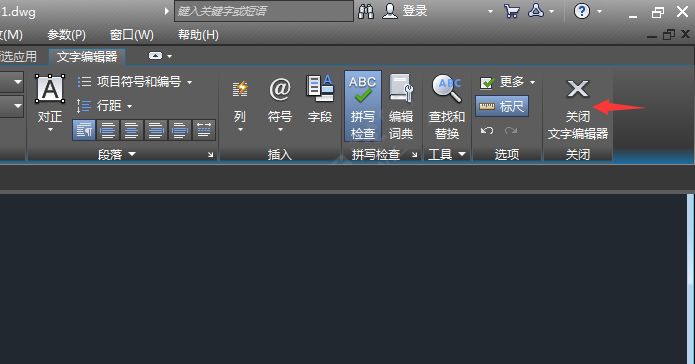
Task: Open spell check settings launcher arrow
Action: 414,155
